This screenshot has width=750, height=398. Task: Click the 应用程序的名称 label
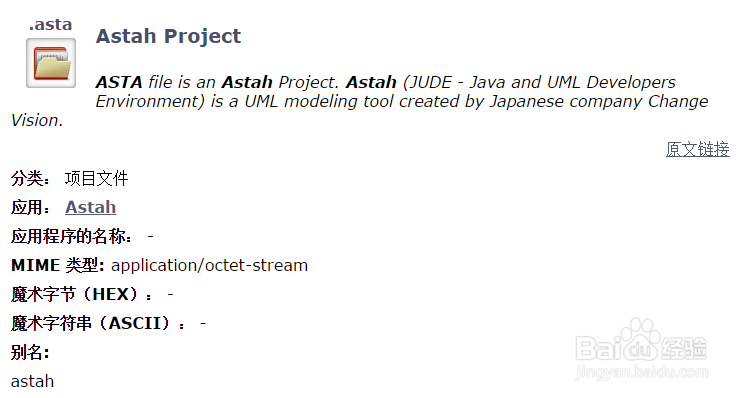(71, 236)
